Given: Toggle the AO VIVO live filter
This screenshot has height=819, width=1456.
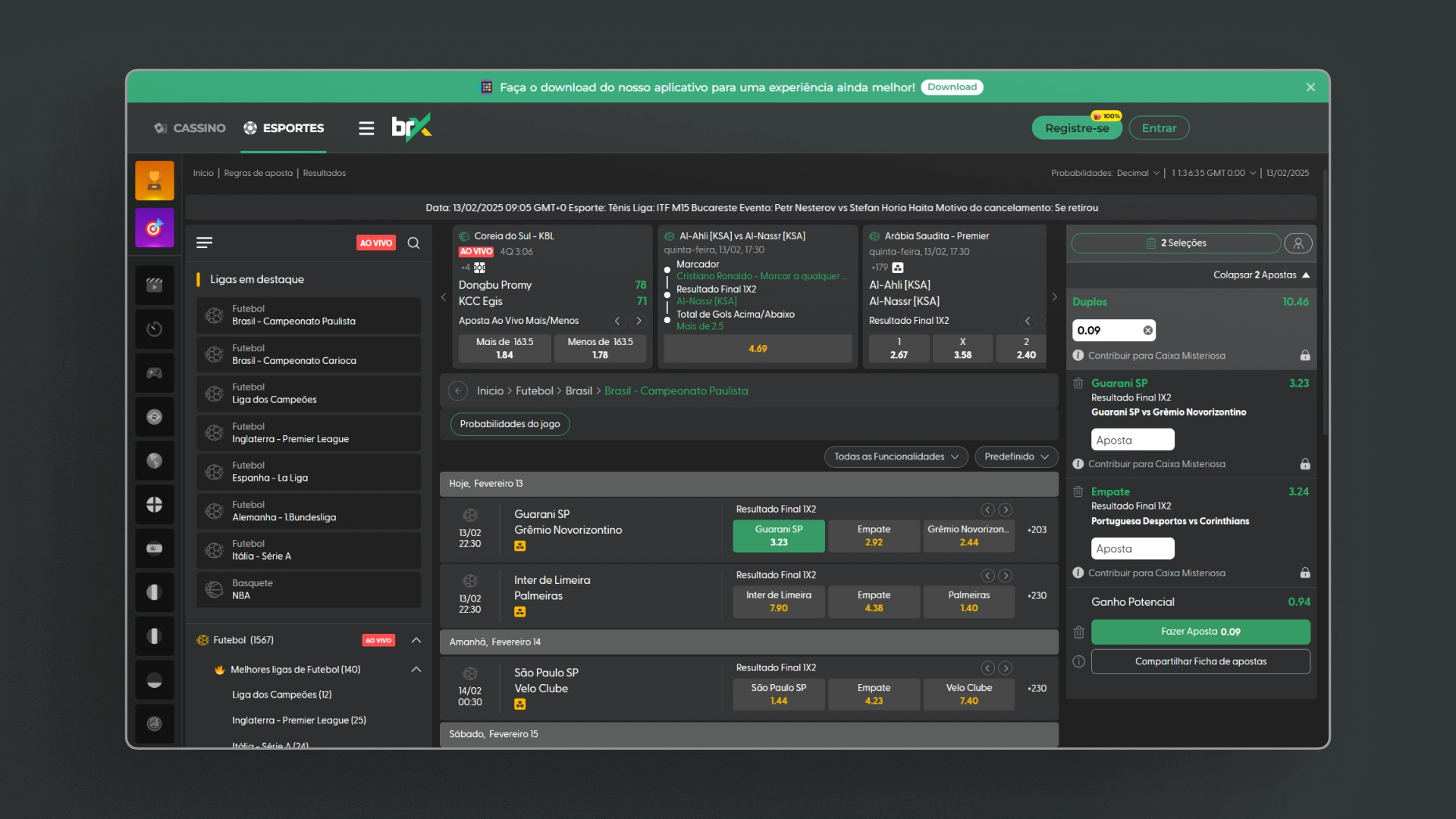Looking at the screenshot, I should [x=376, y=243].
